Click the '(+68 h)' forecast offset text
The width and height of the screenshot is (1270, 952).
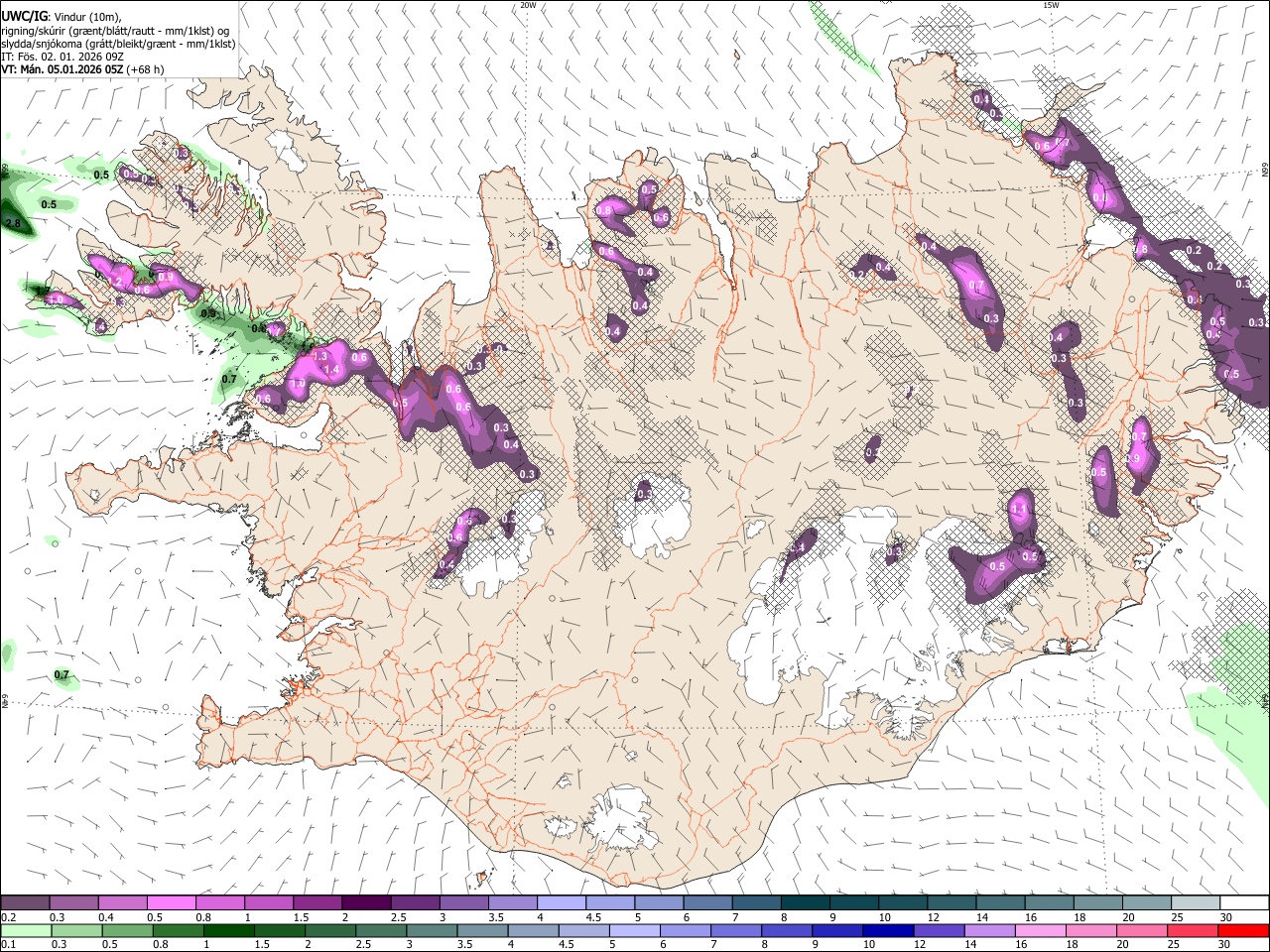pos(145,69)
